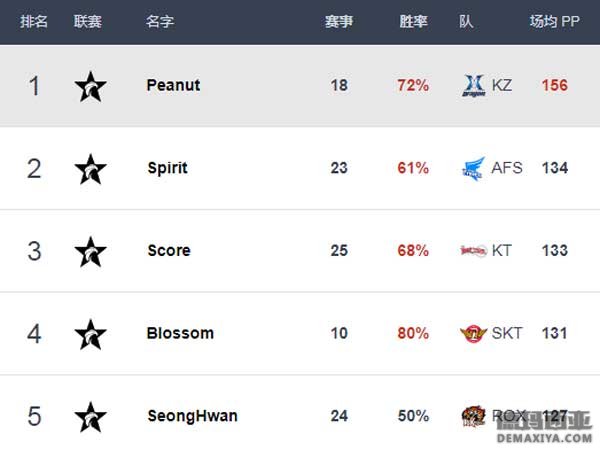Click the KT team logo
Viewport: 600px width, 450px height.
click(474, 251)
